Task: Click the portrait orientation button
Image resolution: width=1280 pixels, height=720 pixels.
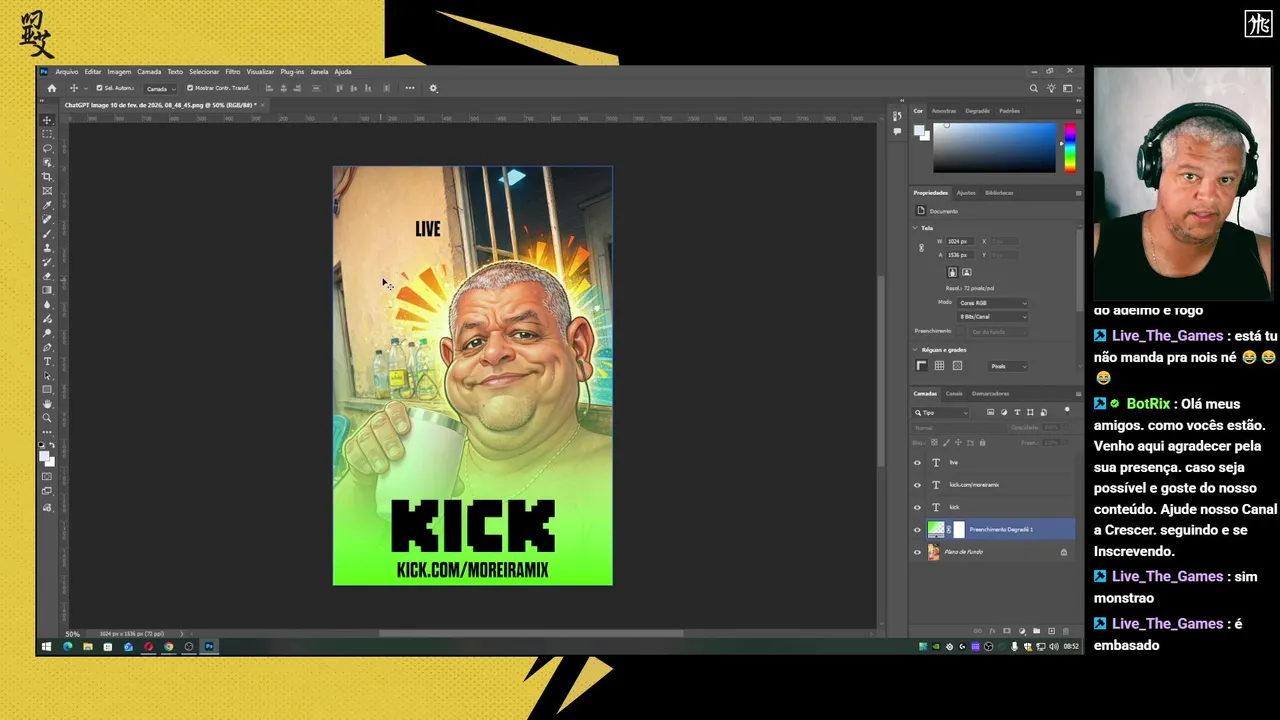Action: (952, 272)
